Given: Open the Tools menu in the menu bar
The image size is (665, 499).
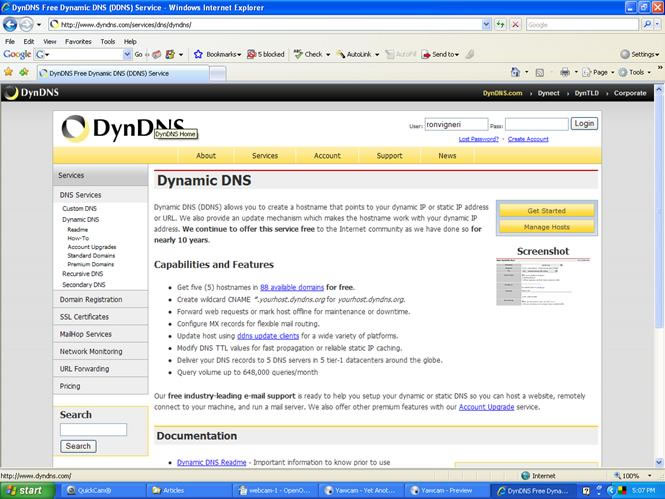Looking at the screenshot, I should click(108, 42).
